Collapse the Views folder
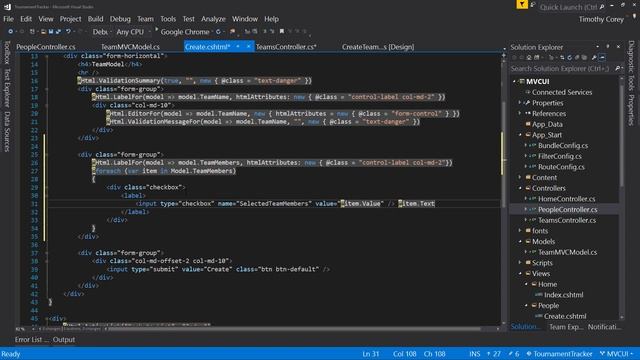Screen dimensions: 640x360 [x=520, y=273]
